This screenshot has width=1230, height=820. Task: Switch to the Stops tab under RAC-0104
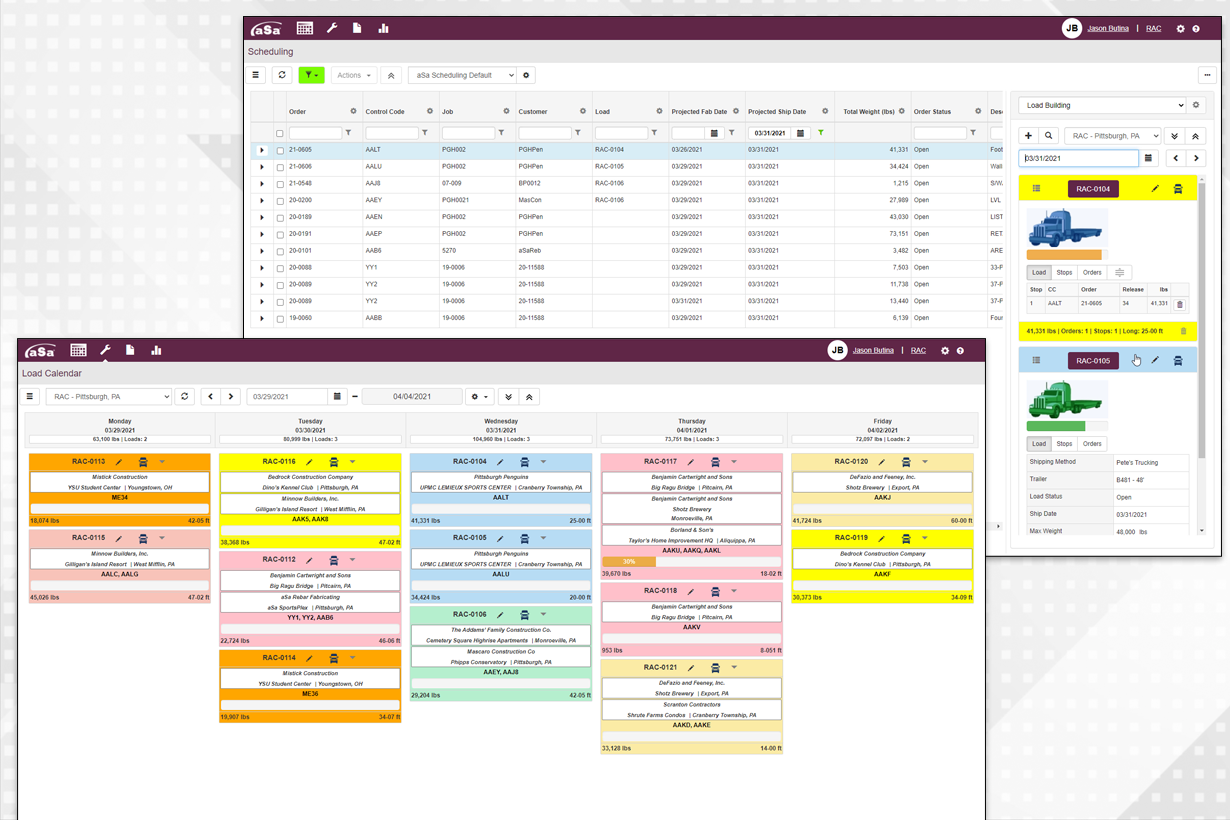tap(1064, 272)
